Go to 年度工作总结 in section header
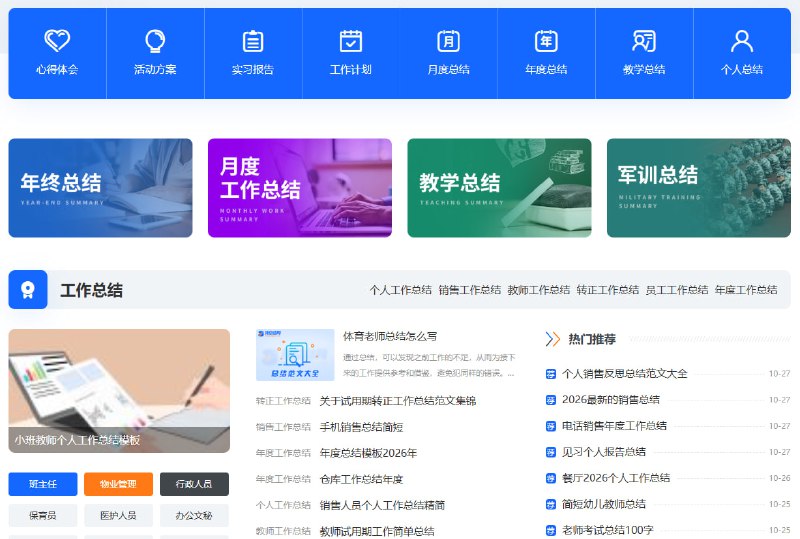 [746, 290]
